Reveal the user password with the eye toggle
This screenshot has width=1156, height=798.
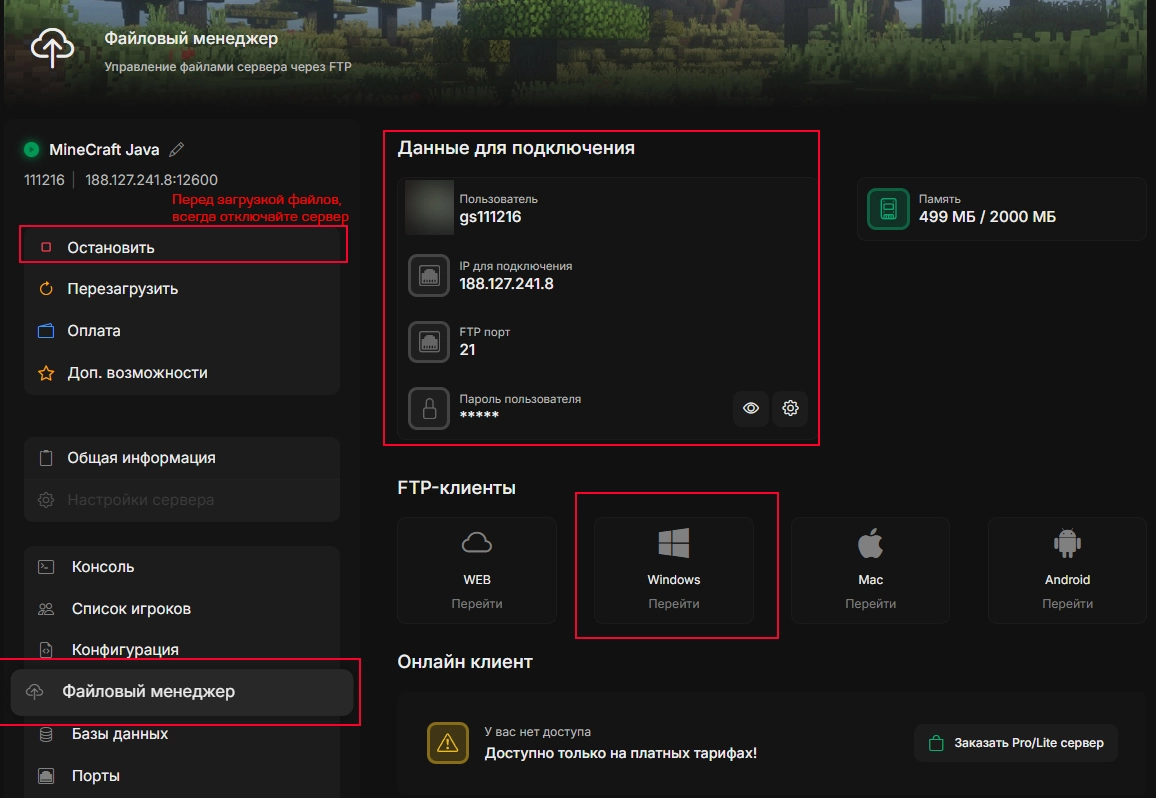[x=751, y=408]
